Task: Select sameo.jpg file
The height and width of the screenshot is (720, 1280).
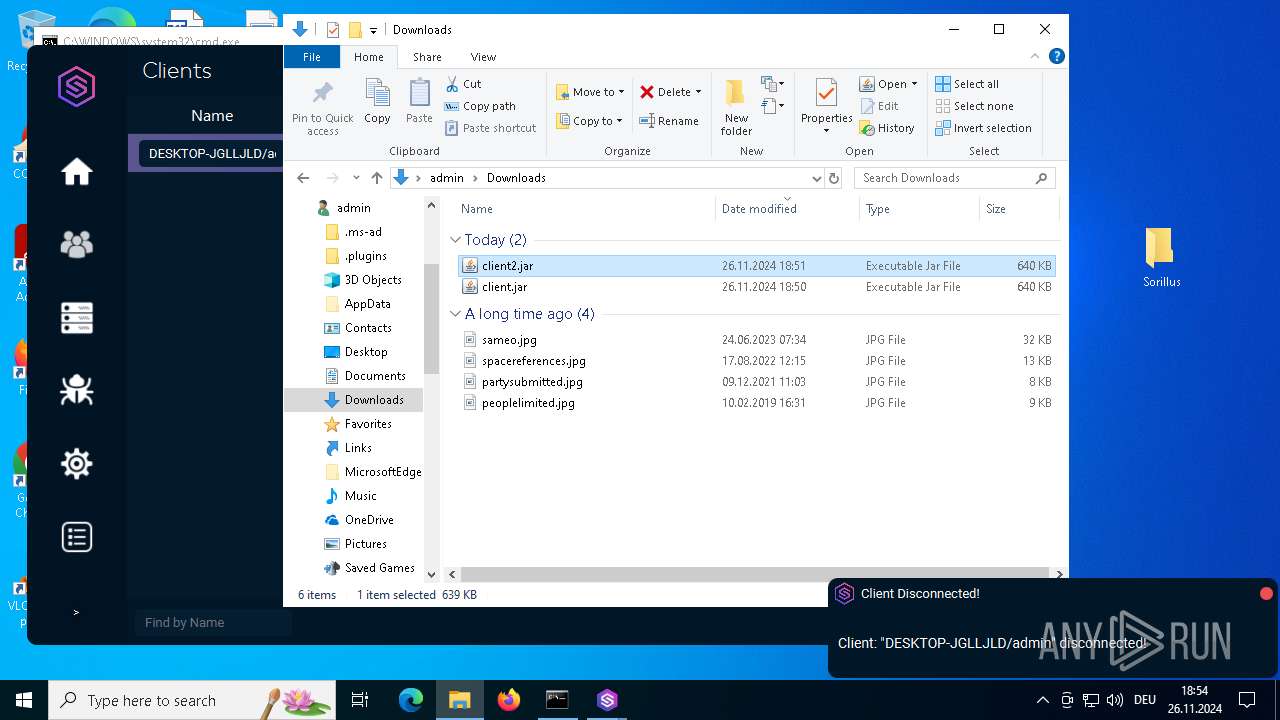Action: (x=756, y=340)
